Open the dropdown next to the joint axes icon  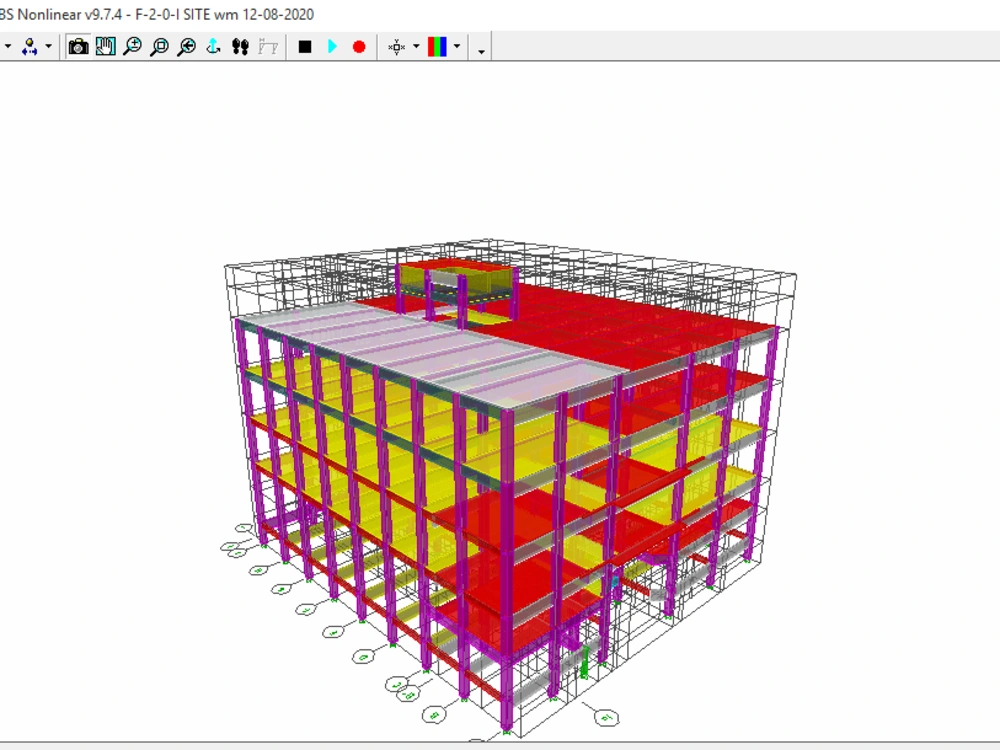(418, 46)
